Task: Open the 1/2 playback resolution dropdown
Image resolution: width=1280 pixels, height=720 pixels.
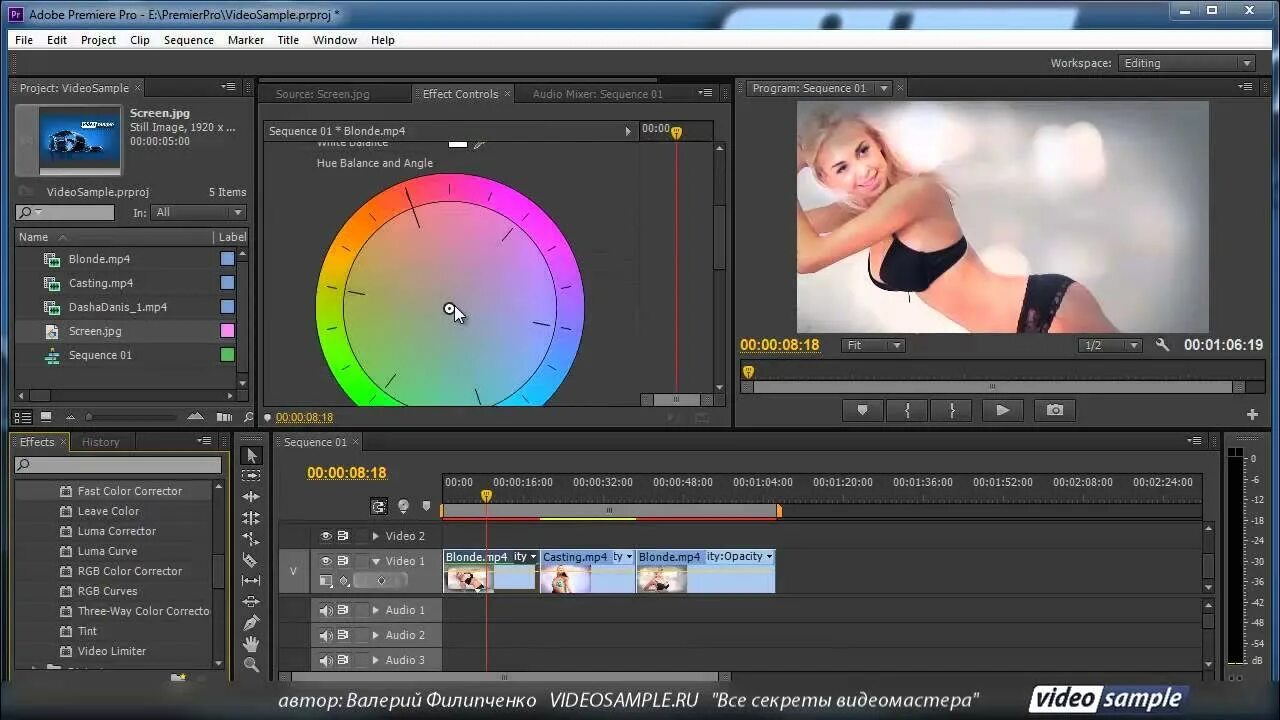Action: (x=1110, y=345)
